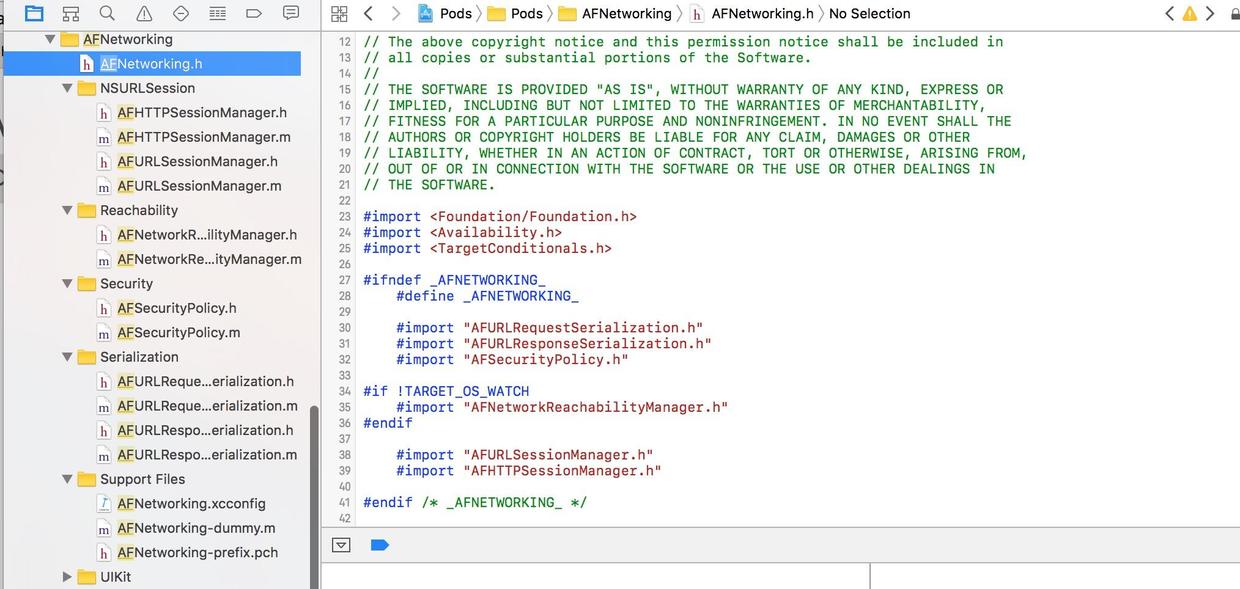Switch to the Symbol navigator hierarchy icon
This screenshot has width=1240, height=589.
tap(71, 13)
